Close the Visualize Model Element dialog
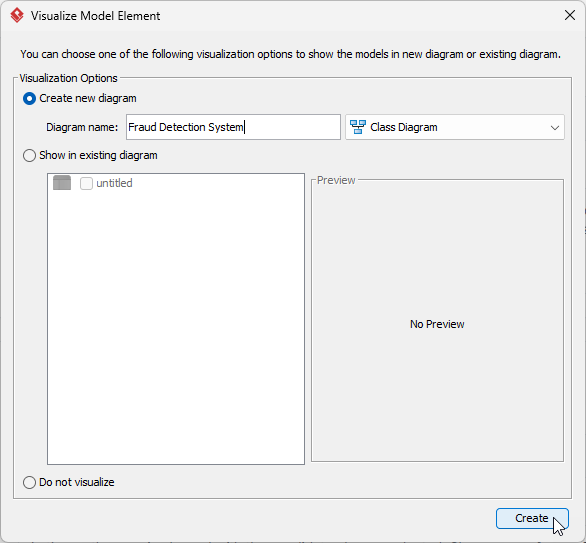Image resolution: width=586 pixels, height=543 pixels. click(x=570, y=16)
